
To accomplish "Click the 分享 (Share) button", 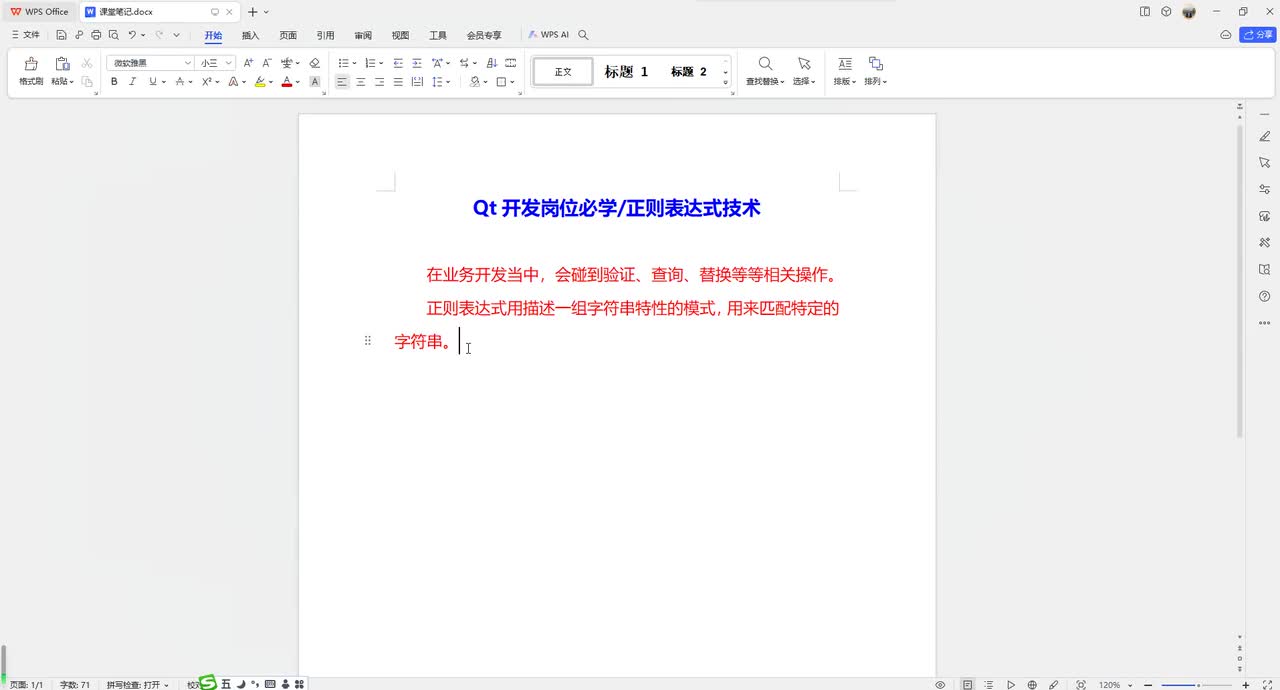I will (1258, 35).
